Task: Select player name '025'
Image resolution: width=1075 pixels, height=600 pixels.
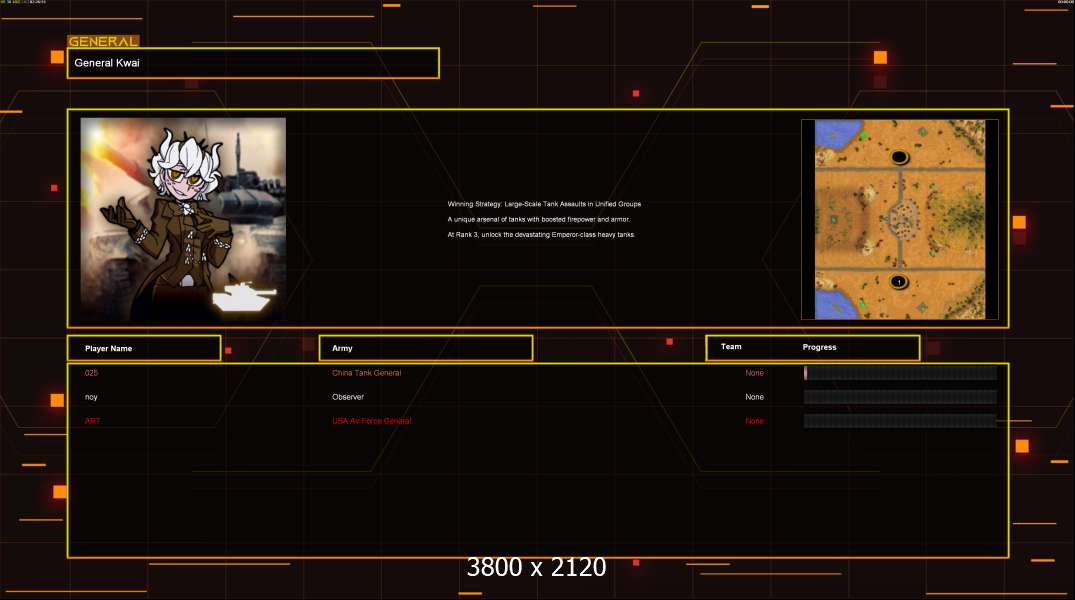Action: pos(91,373)
